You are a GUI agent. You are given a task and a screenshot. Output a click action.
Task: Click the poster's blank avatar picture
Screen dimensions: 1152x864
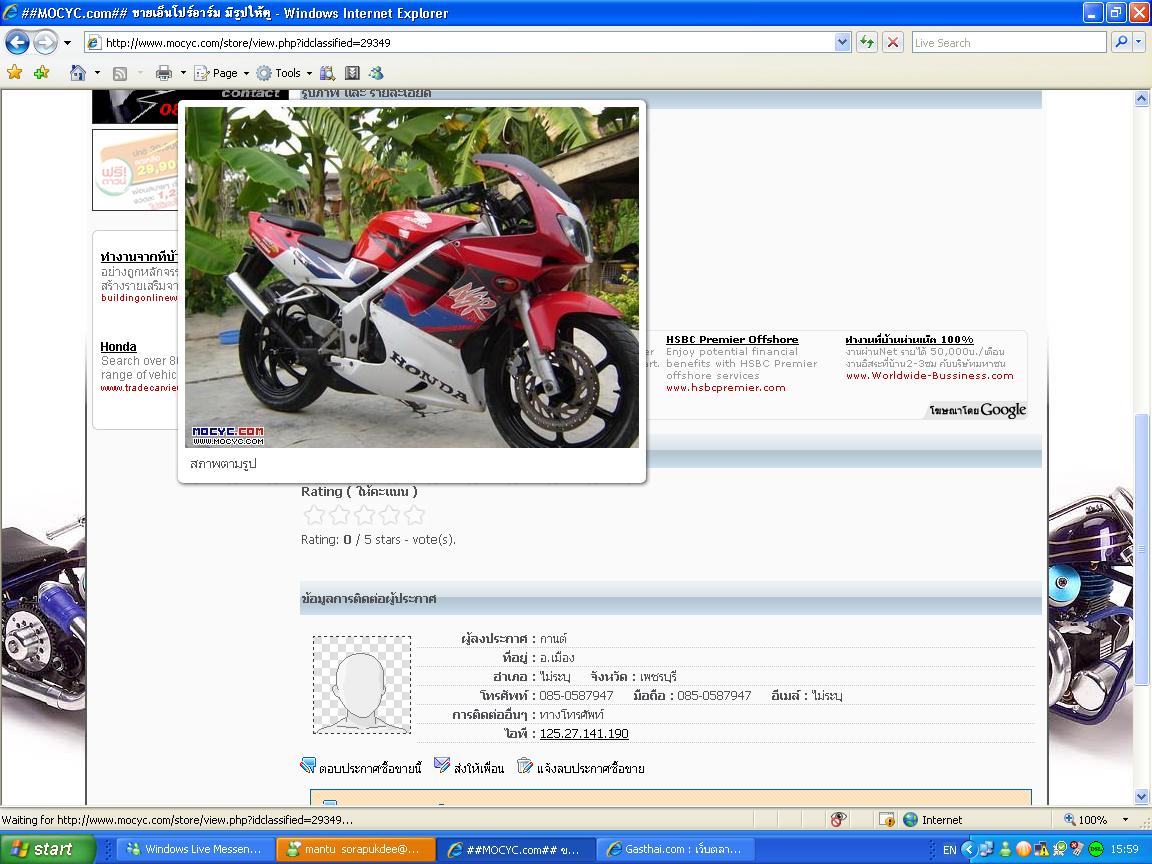362,685
